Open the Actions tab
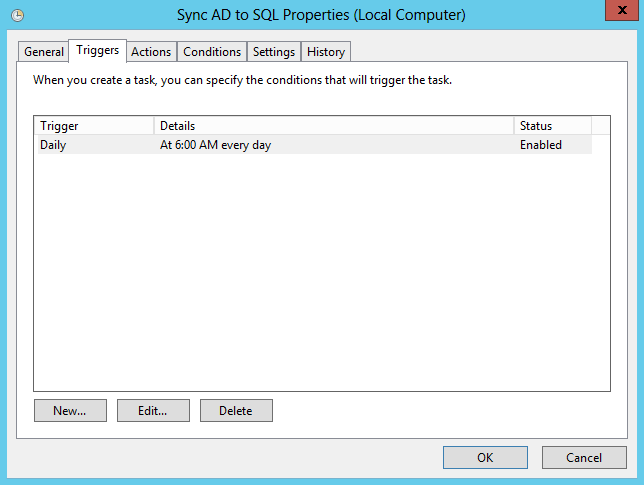The width and height of the screenshot is (644, 485). click(151, 52)
